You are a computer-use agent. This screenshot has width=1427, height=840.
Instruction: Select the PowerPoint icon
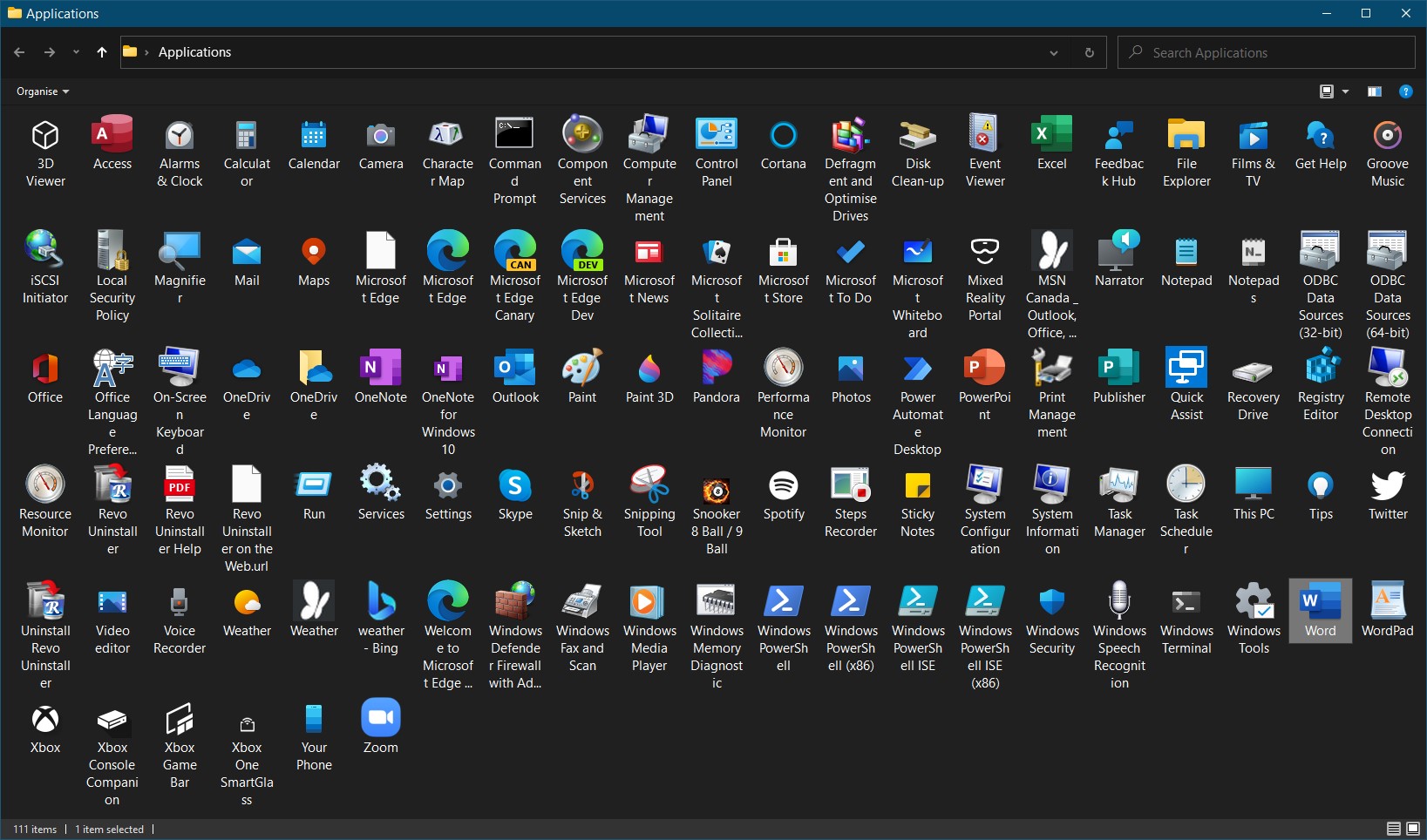[985, 369]
